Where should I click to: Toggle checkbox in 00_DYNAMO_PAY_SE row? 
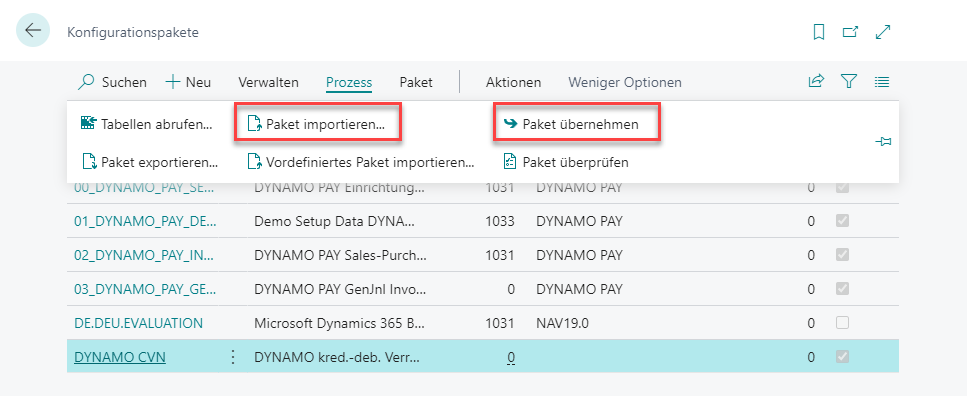coord(842,188)
